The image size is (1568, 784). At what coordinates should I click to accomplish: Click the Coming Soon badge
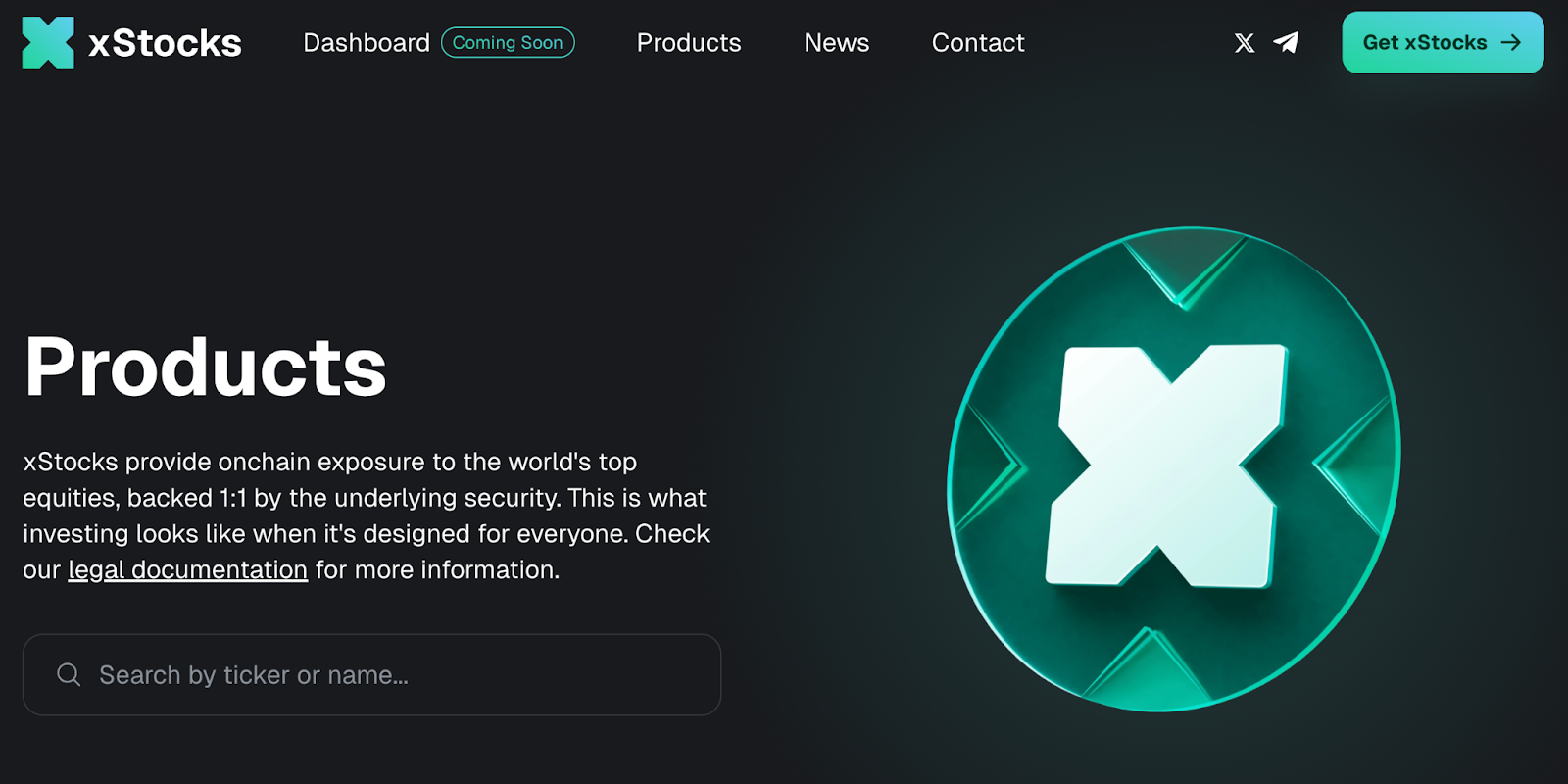coord(508,43)
